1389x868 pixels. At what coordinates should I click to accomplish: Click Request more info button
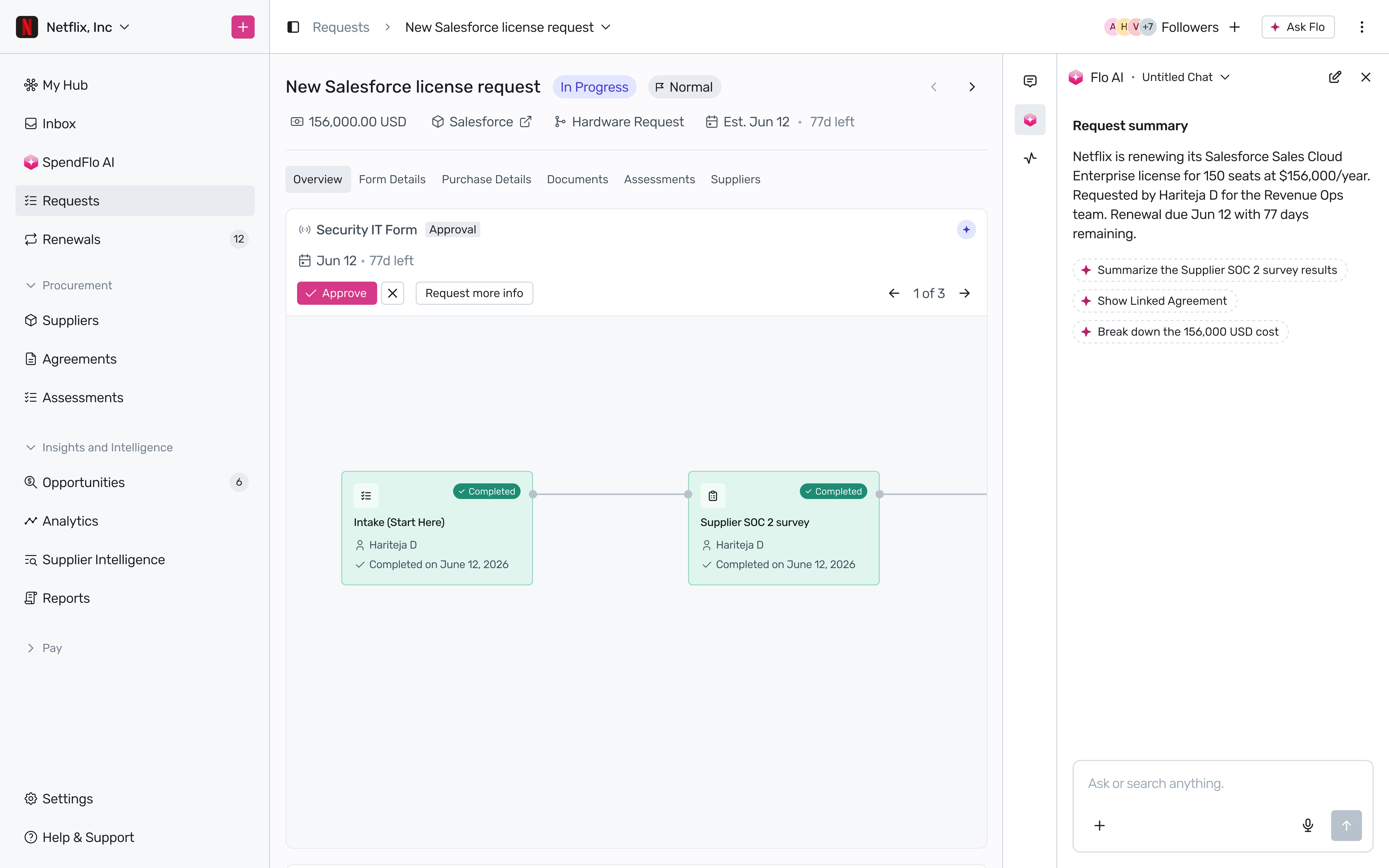(474, 293)
